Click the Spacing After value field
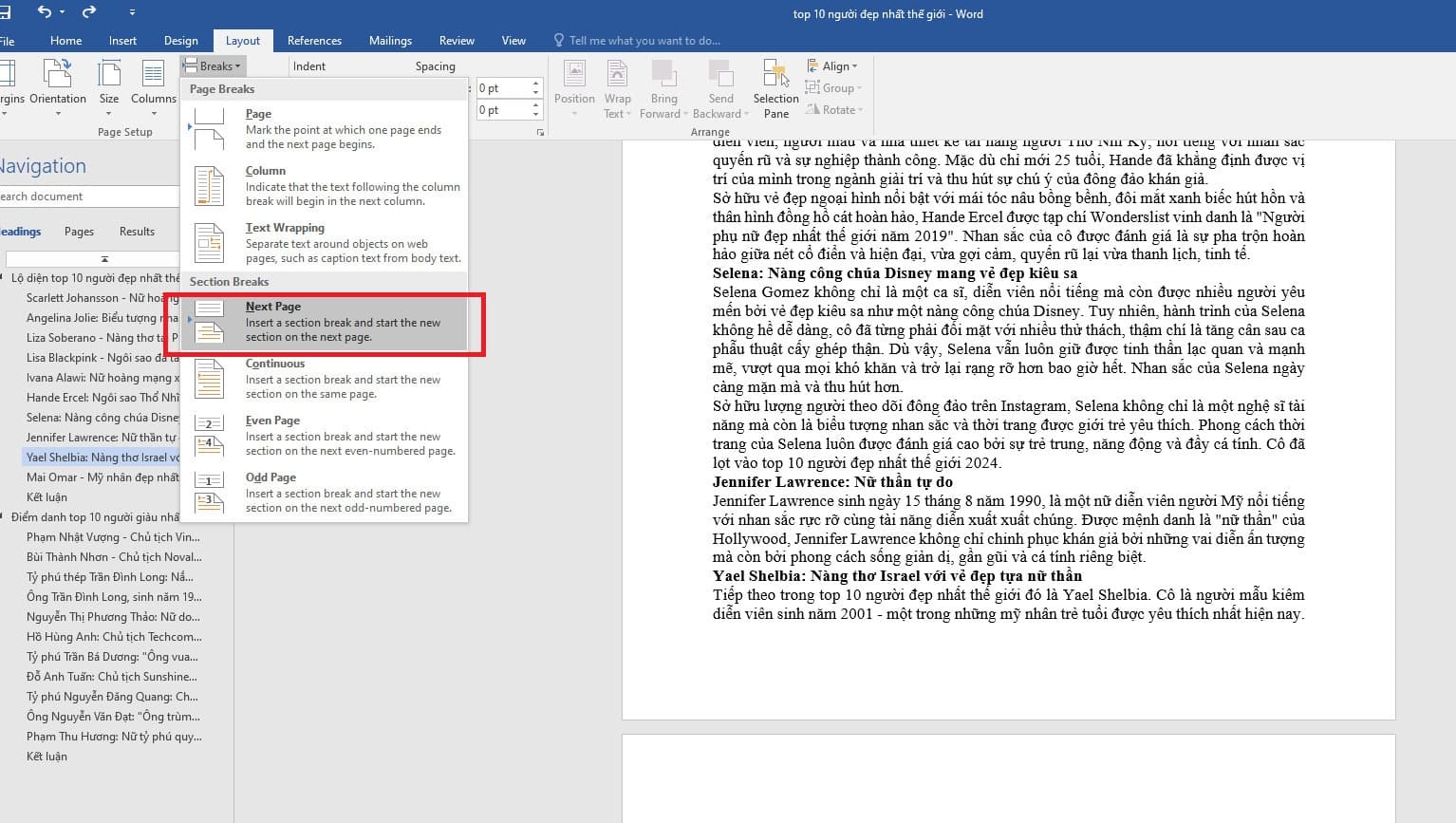This screenshot has height=823, width=1456. (x=503, y=110)
